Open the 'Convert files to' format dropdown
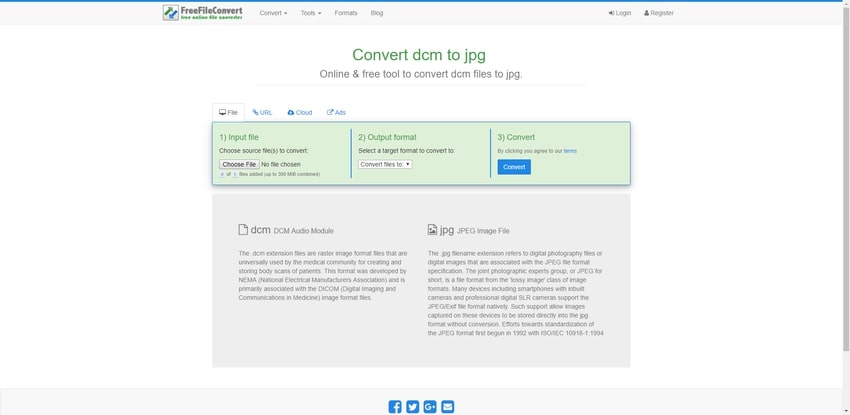Image resolution: width=850 pixels, height=415 pixels. coord(385,164)
